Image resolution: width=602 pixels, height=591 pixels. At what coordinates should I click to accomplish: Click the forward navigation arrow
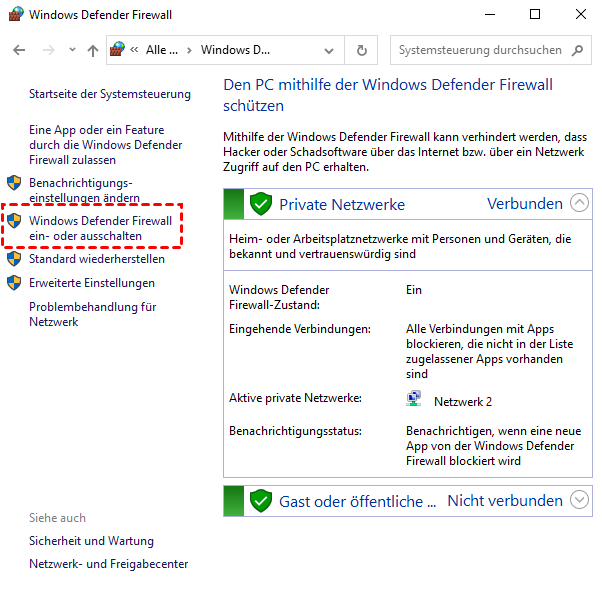[x=49, y=50]
